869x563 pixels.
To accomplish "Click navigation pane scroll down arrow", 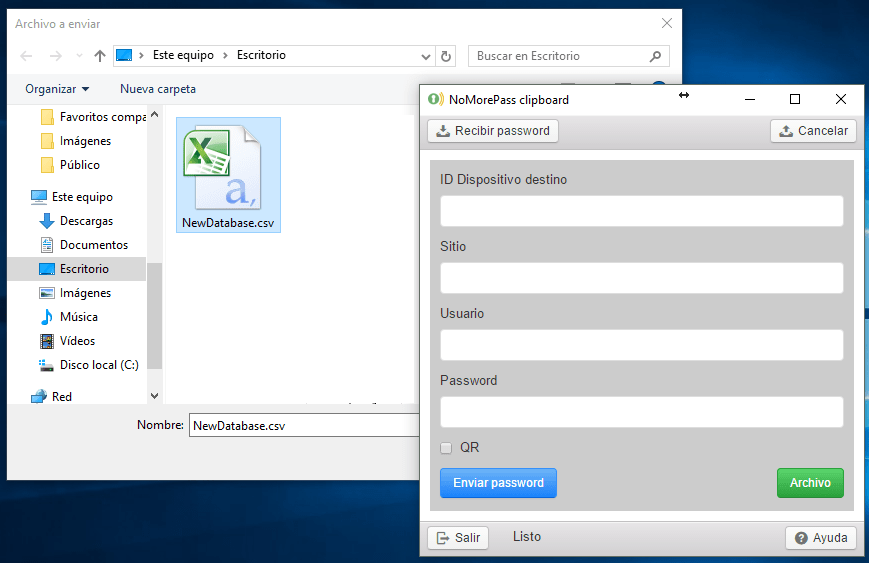I will pyautogui.click(x=155, y=396).
